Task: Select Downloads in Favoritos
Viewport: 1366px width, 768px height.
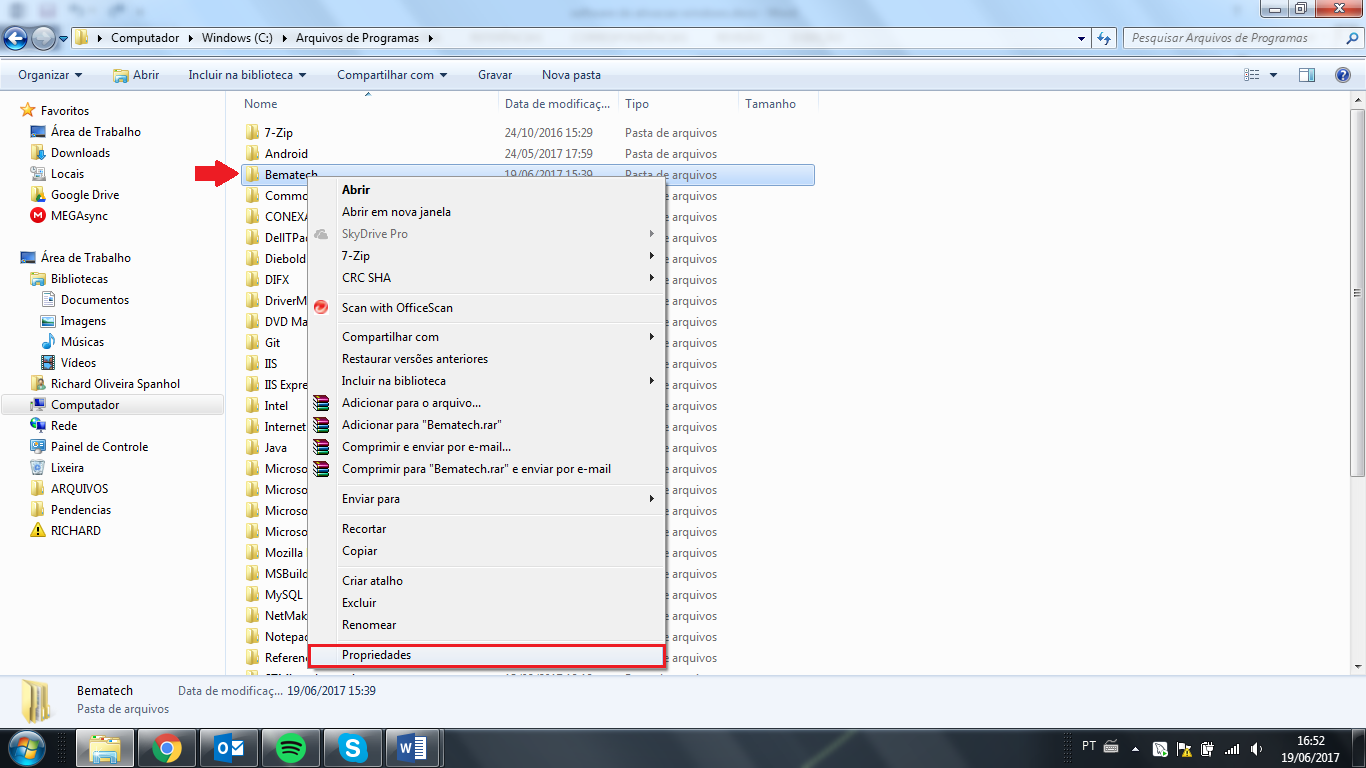Action: pos(80,153)
